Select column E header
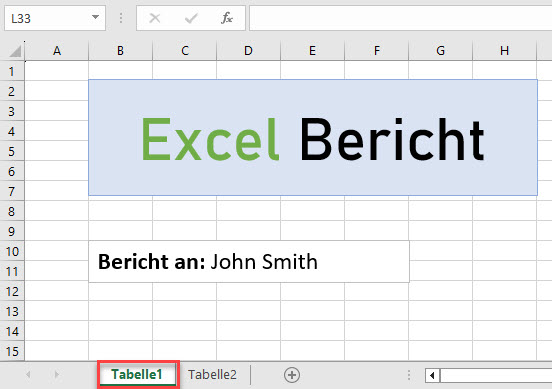 [313, 51]
